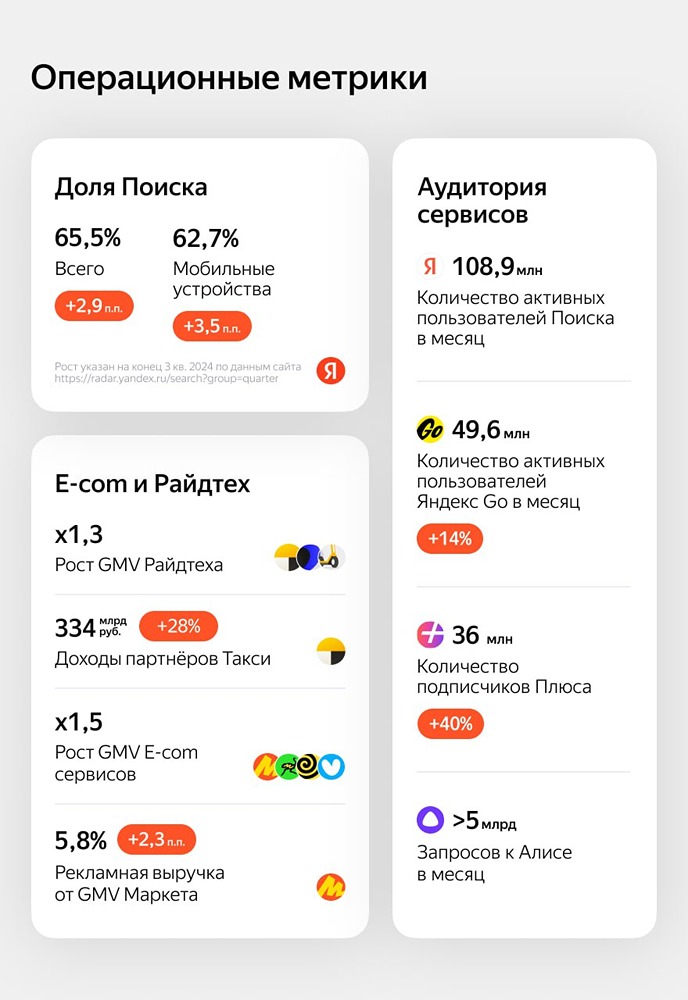Click the Ridetech services icon group

[309, 558]
